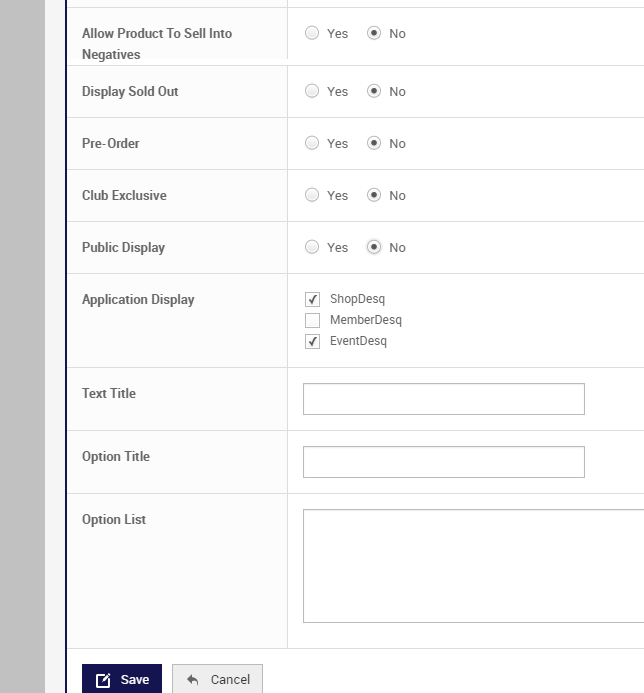644x693 pixels.
Task: Set Pre-Order to No
Action: coord(374,143)
